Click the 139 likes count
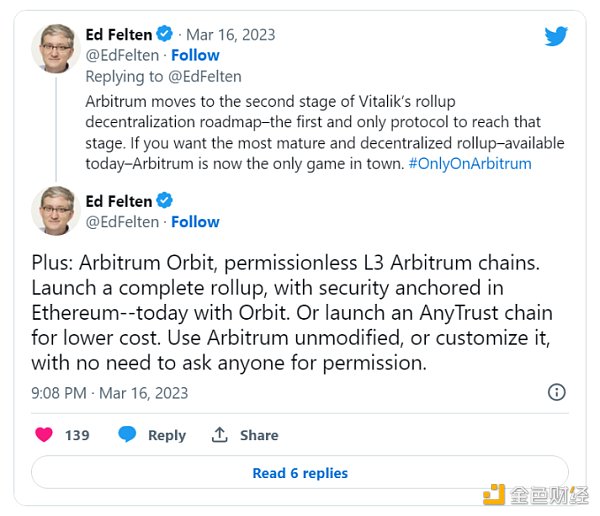The image size is (600, 516). 77,435
